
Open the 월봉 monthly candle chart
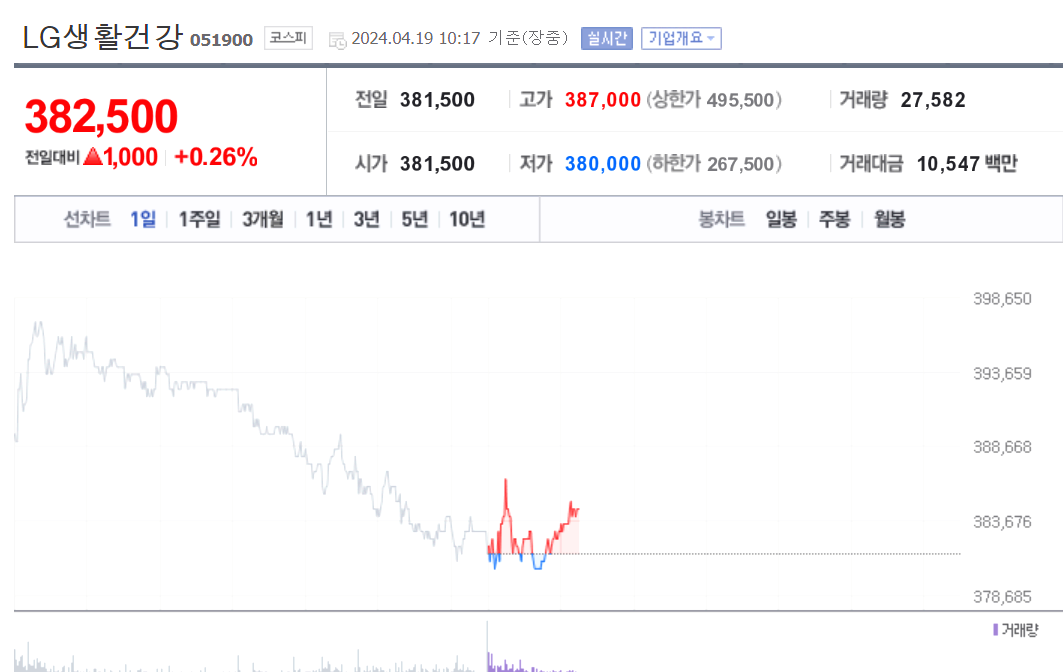889,219
